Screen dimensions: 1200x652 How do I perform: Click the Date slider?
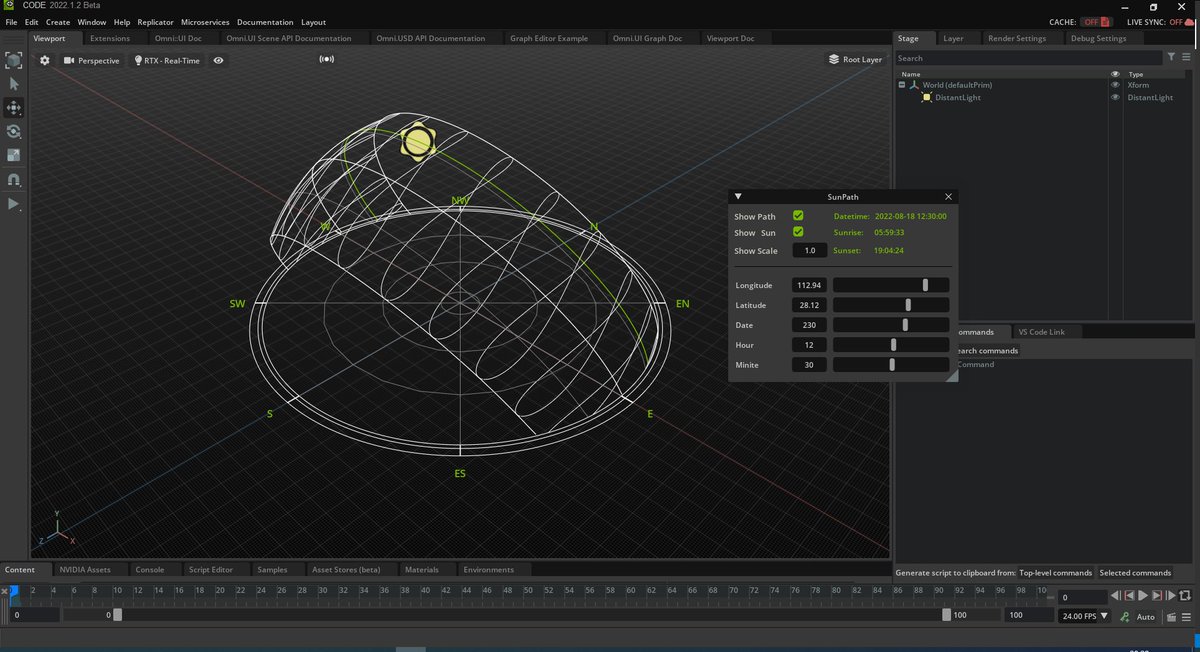pos(891,325)
